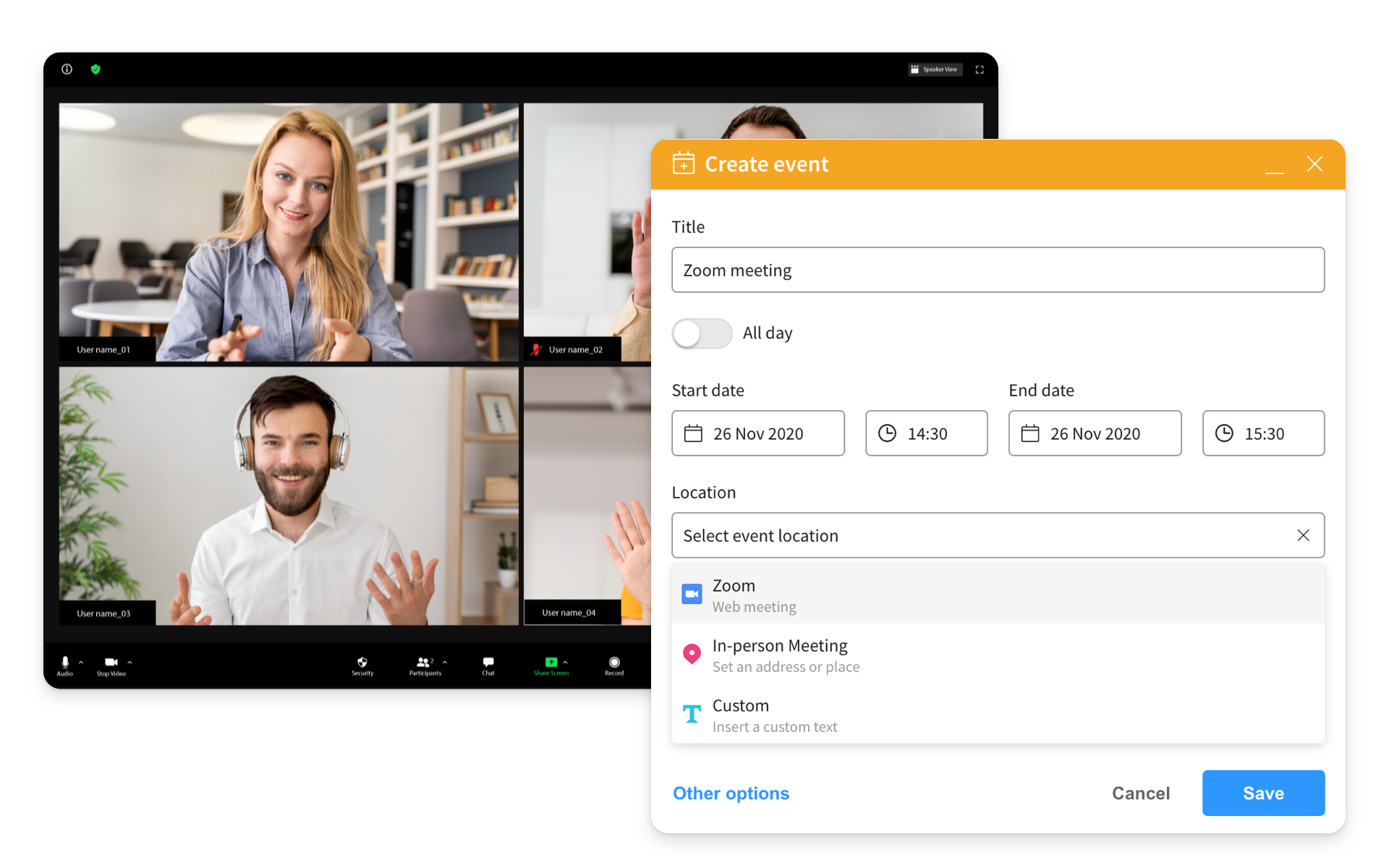
Task: Click the Title input field
Action: click(997, 270)
